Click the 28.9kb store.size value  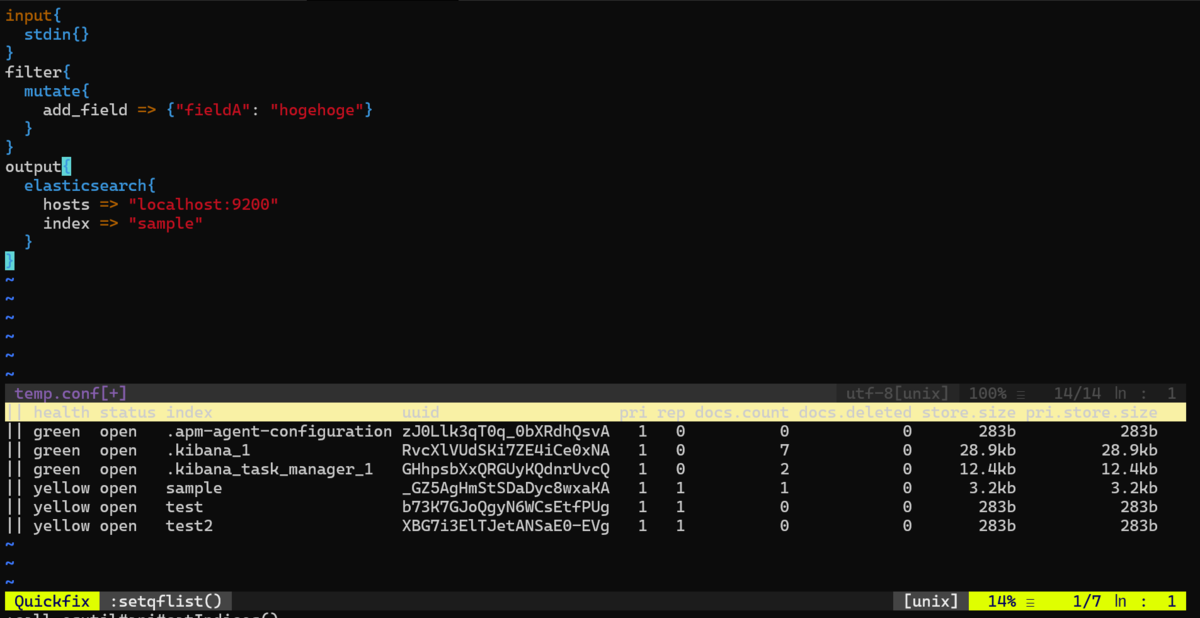tap(988, 450)
